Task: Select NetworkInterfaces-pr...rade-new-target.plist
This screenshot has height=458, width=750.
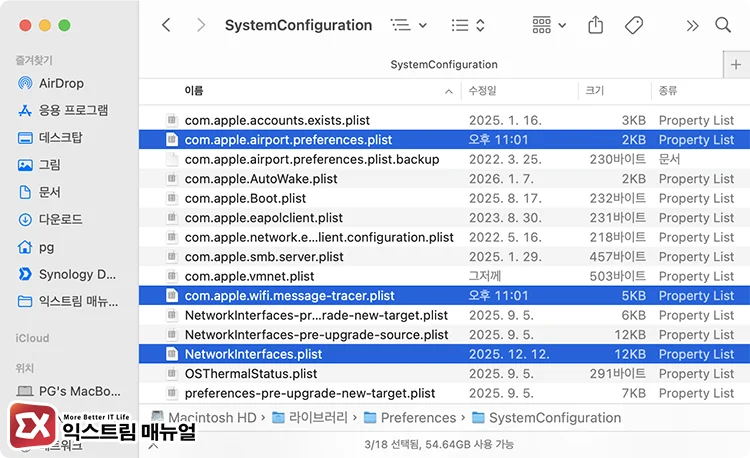Action: click(x=444, y=315)
